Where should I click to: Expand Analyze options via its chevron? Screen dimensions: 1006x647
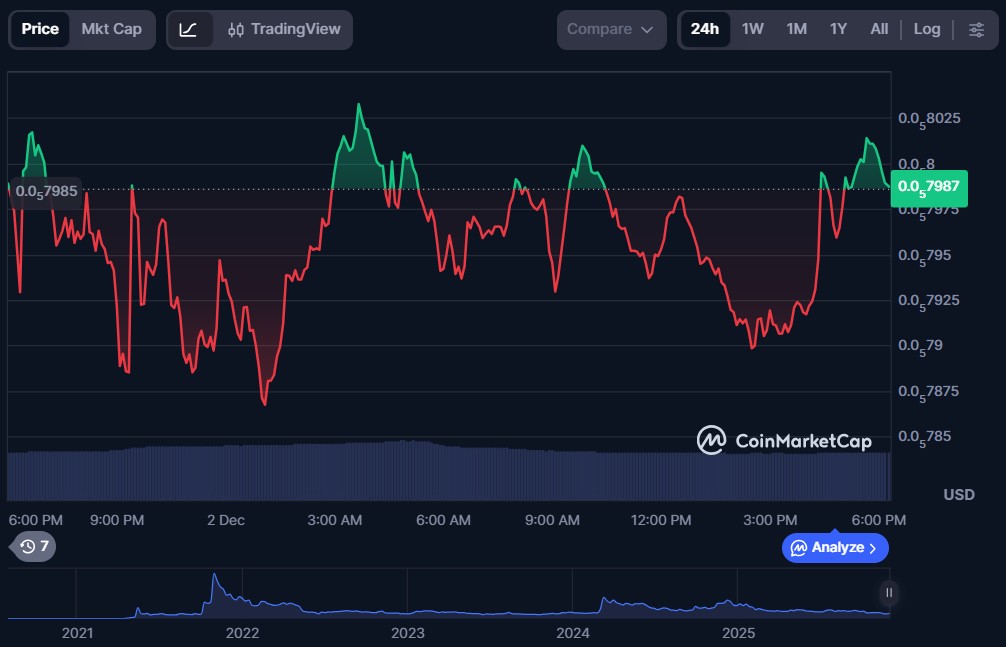[x=873, y=548]
